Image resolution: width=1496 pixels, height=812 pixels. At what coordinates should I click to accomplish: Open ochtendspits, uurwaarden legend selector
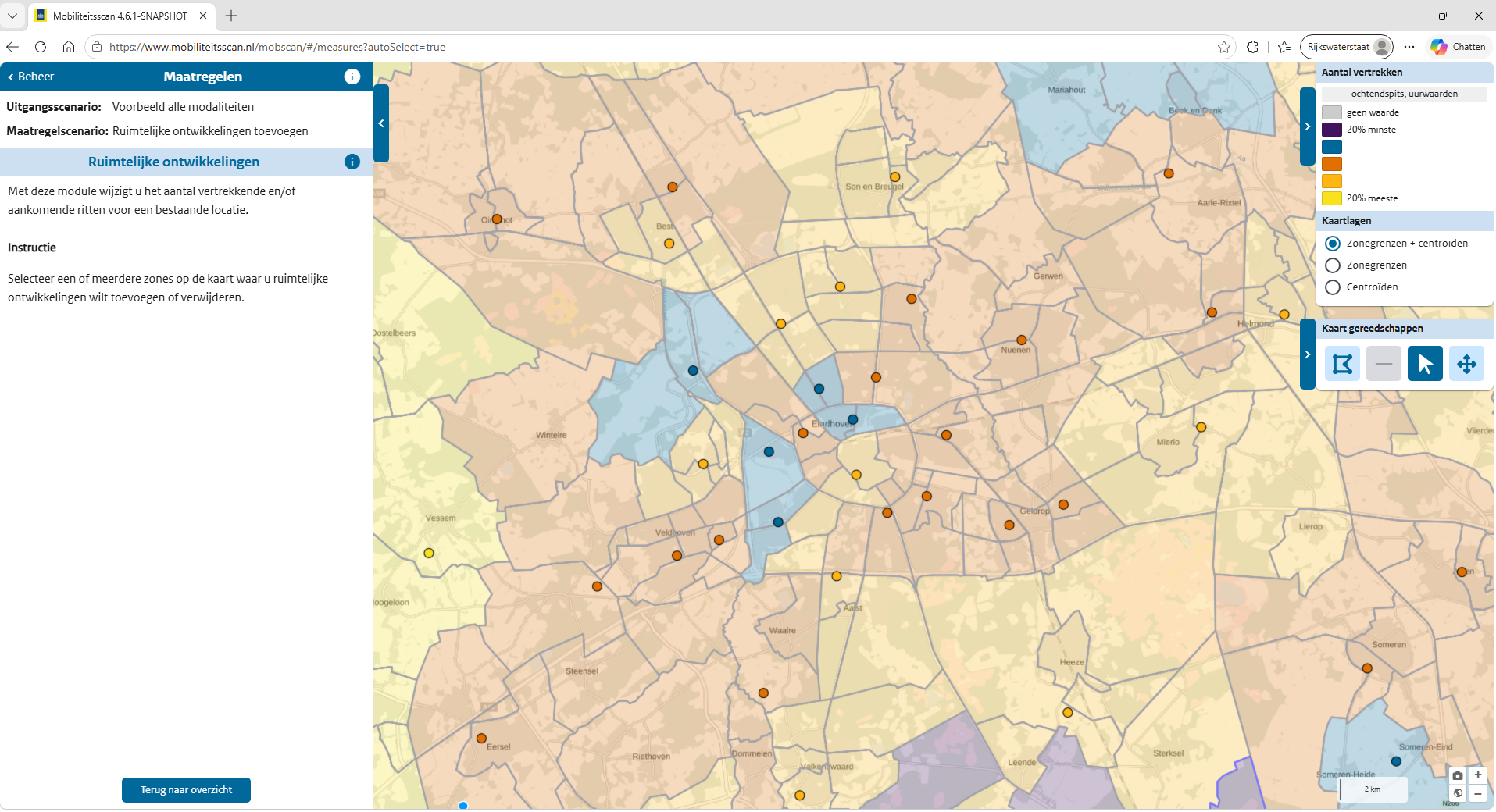coord(1404,94)
